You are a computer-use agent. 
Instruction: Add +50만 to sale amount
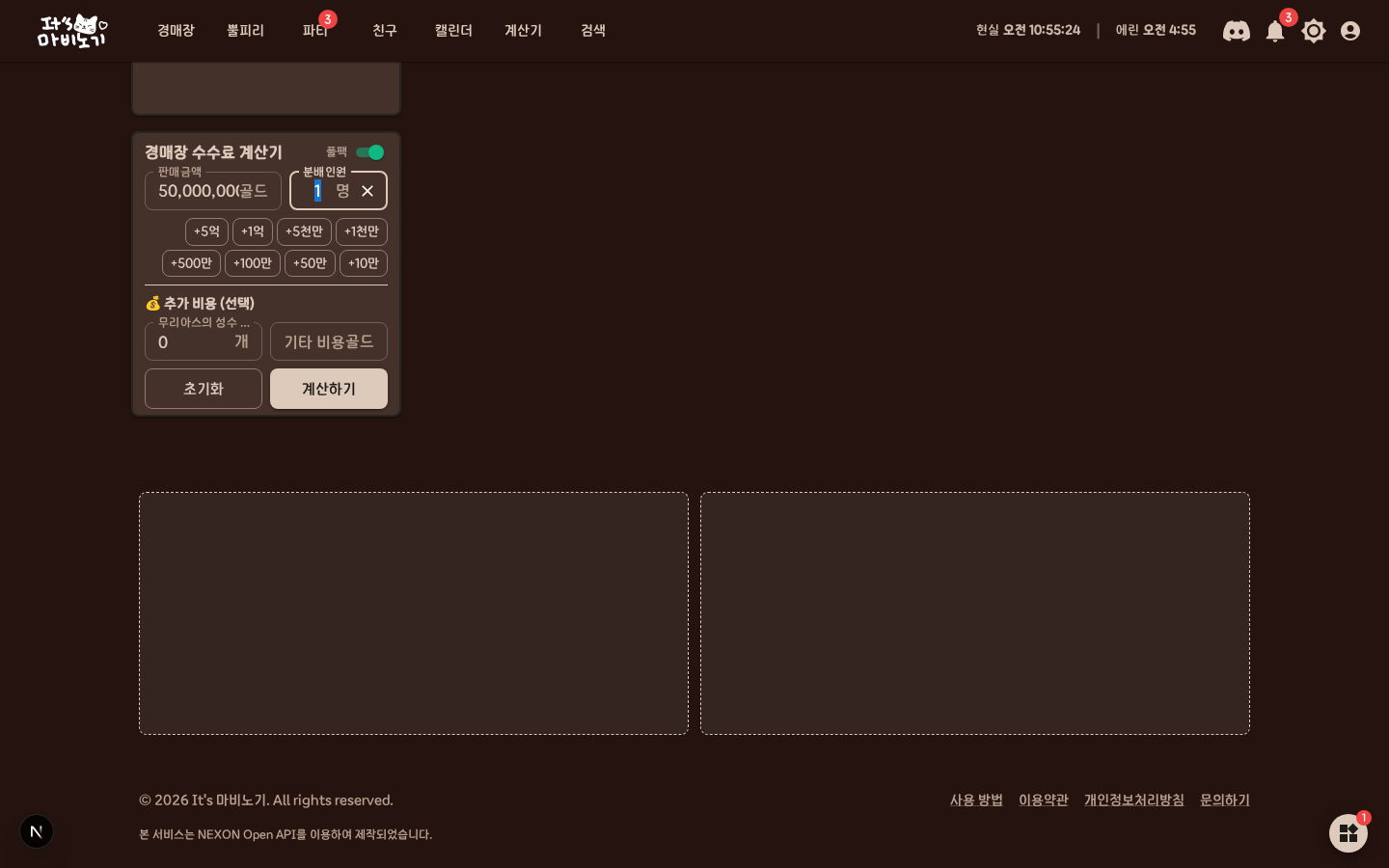[x=310, y=263]
